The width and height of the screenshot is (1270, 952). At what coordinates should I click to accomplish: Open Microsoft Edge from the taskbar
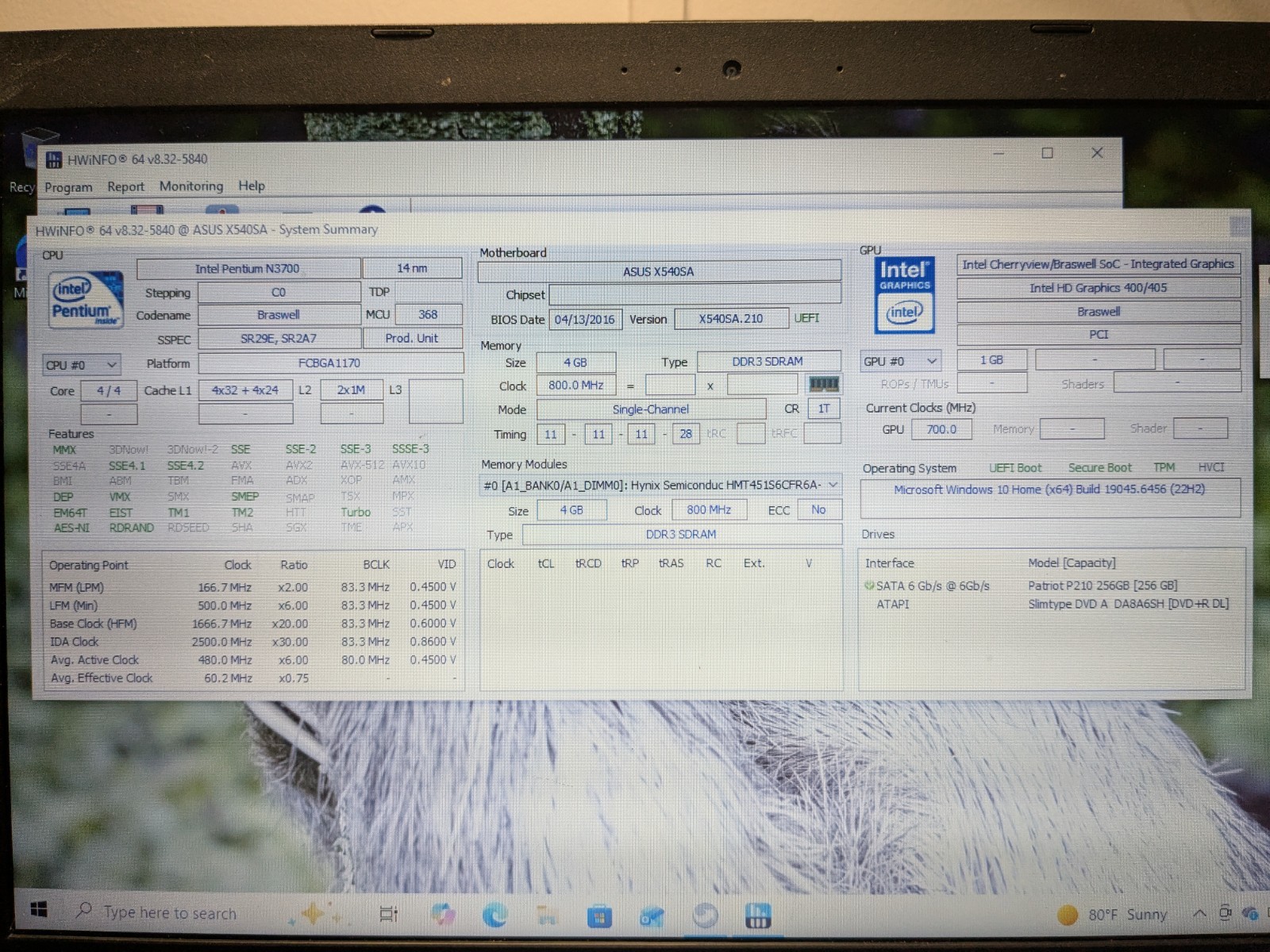pyautogui.click(x=495, y=916)
